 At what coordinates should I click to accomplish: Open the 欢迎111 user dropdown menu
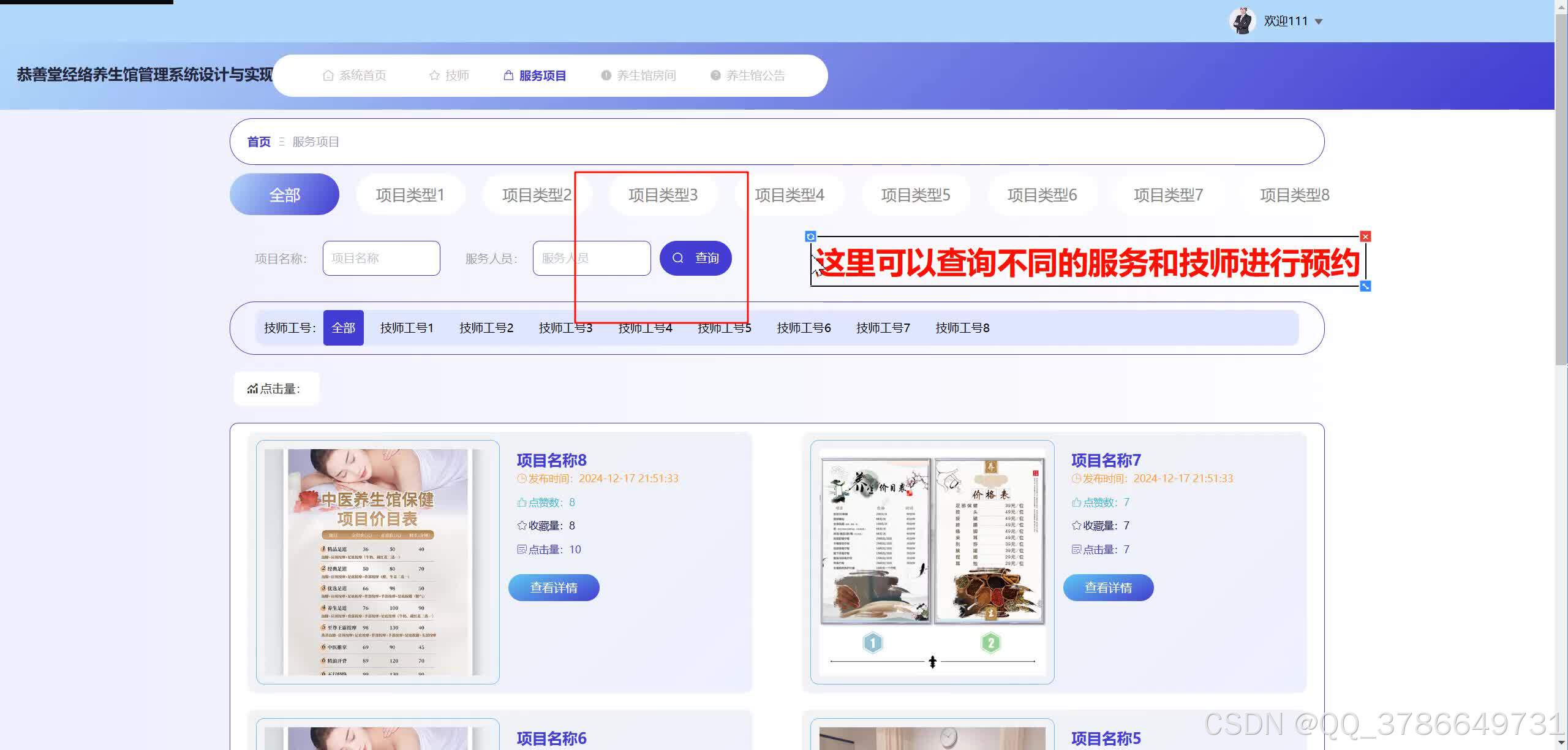tap(1292, 20)
